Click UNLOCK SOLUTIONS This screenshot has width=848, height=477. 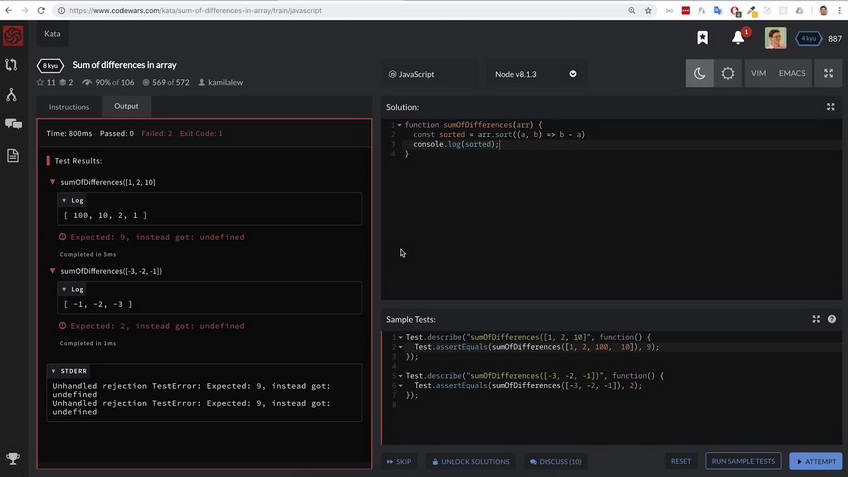[x=471, y=461]
